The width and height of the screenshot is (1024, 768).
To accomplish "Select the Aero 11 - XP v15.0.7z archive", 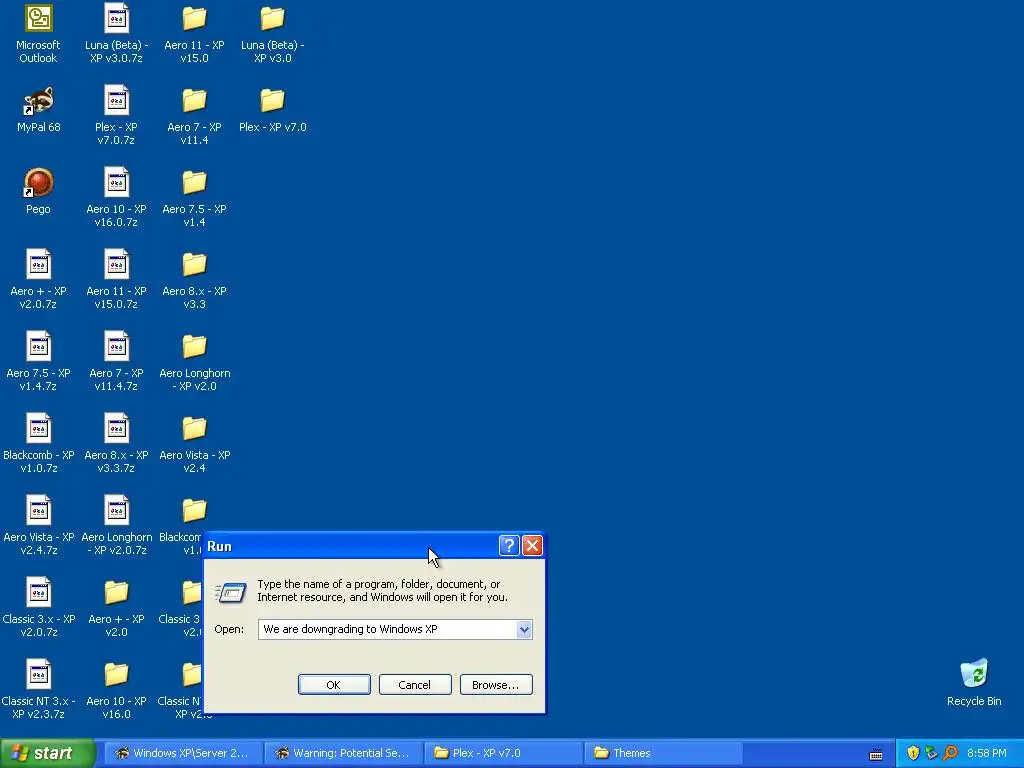I will click(116, 280).
